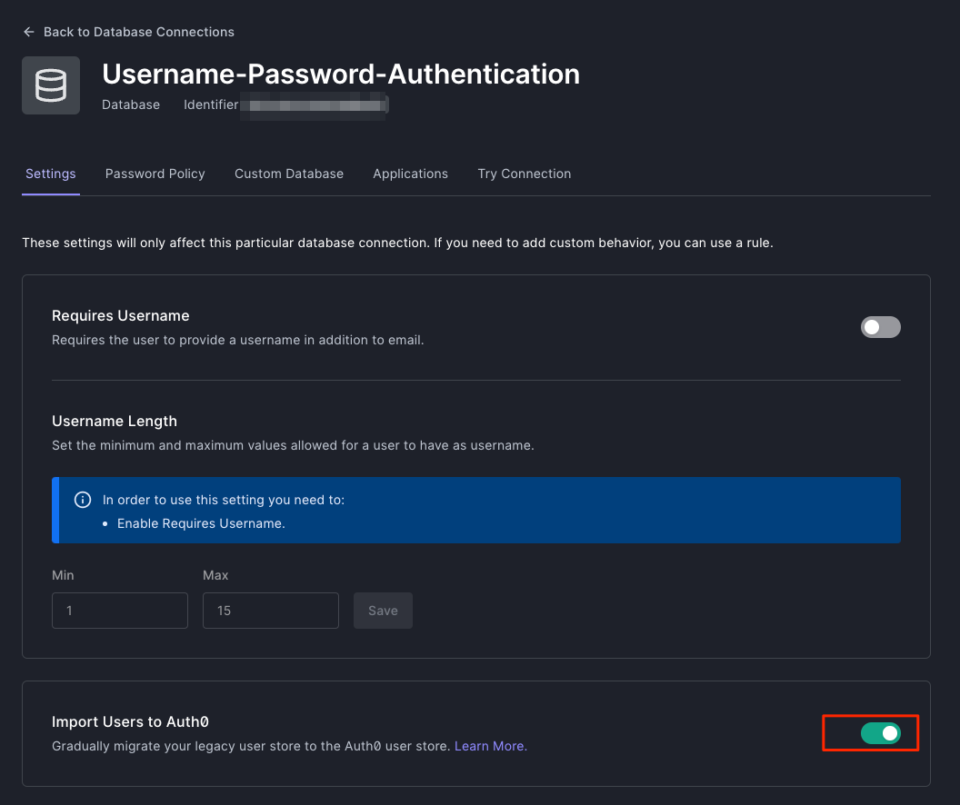This screenshot has height=805, width=960.
Task: Click the database icon beside the title
Action: (50, 85)
